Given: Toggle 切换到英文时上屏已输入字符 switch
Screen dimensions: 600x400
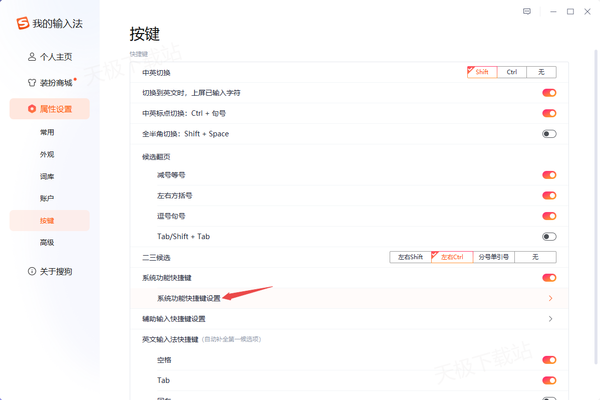Looking at the screenshot, I should (x=549, y=93).
